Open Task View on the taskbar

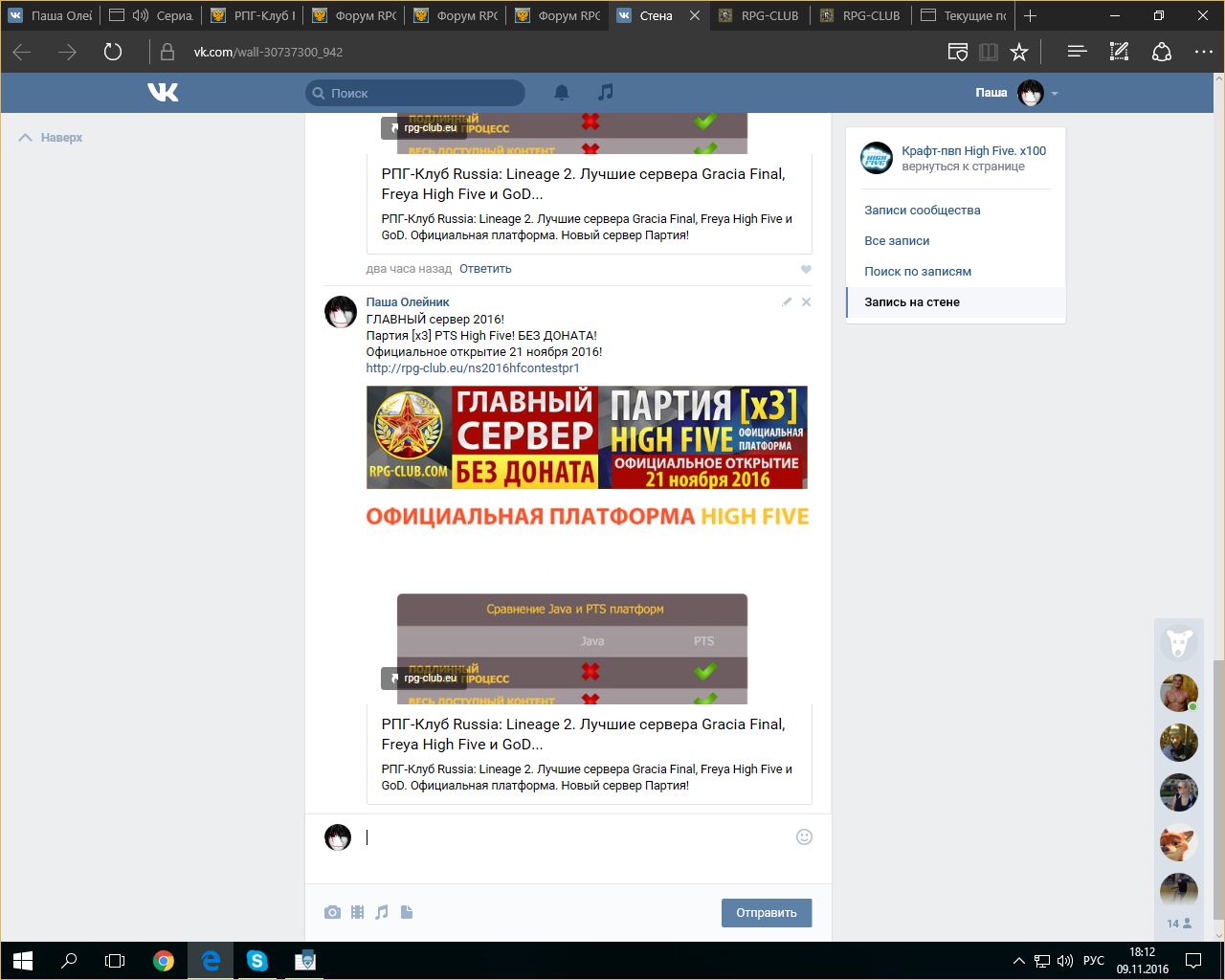pyautogui.click(x=115, y=961)
